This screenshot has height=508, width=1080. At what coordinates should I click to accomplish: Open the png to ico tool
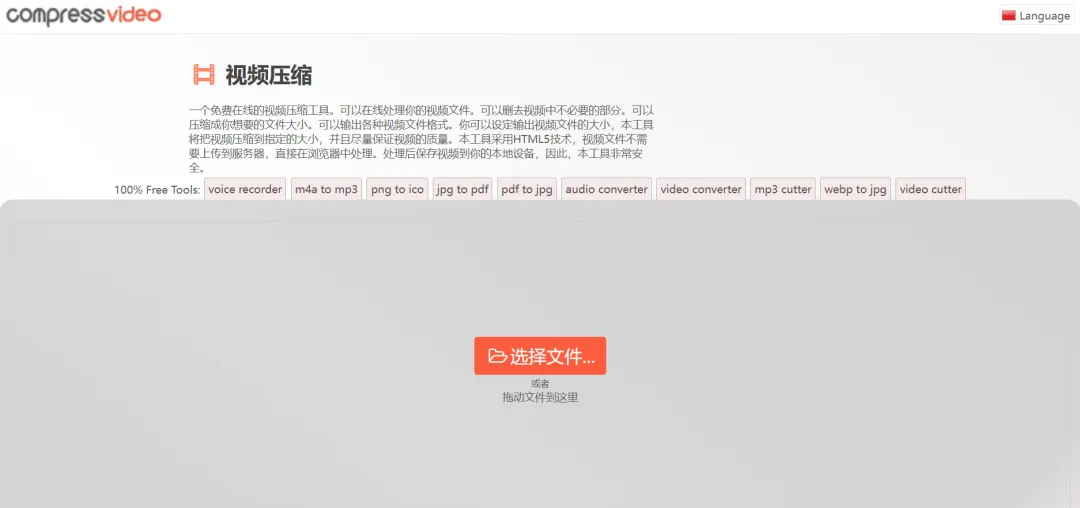(397, 189)
